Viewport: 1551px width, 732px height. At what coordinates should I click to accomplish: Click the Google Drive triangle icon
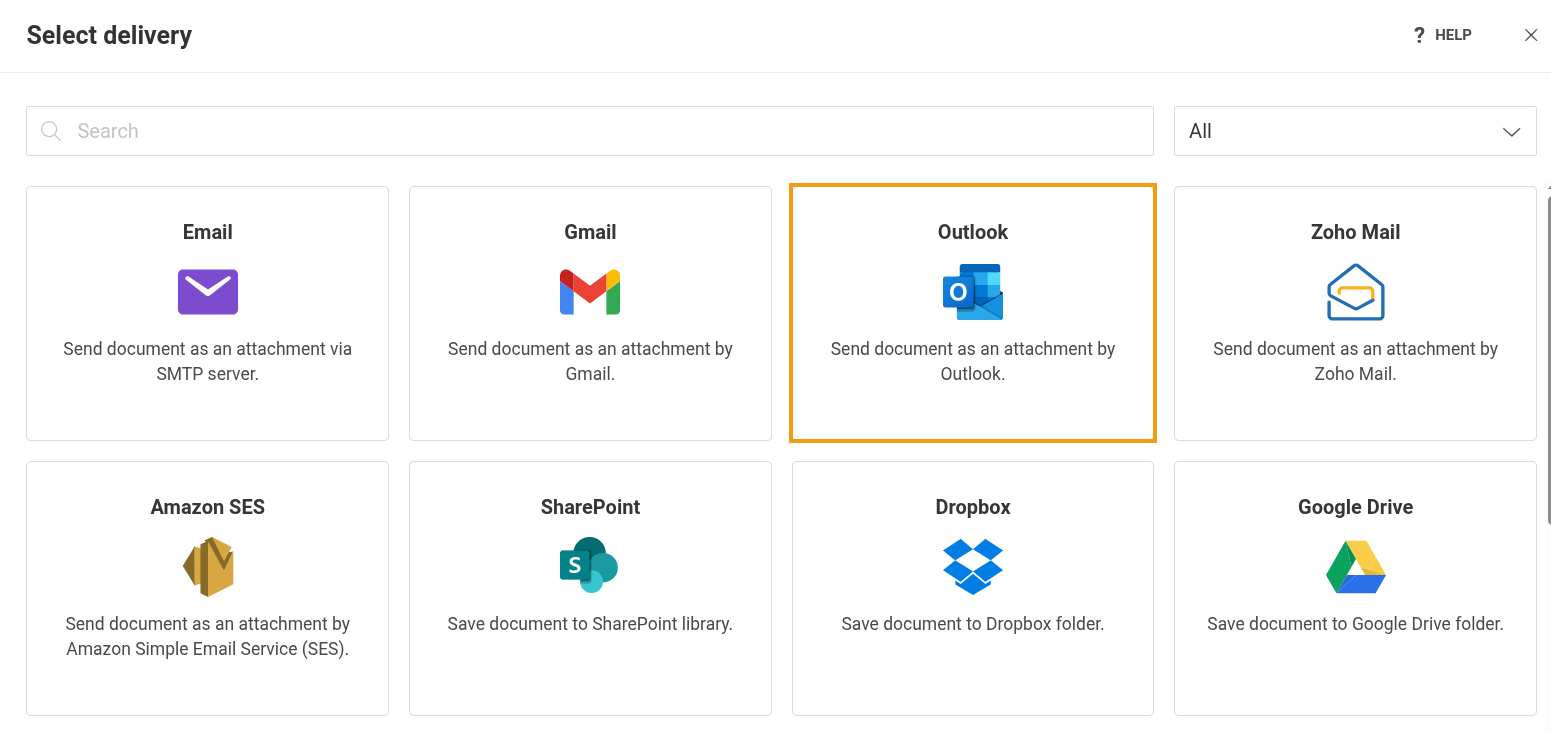pos(1355,567)
